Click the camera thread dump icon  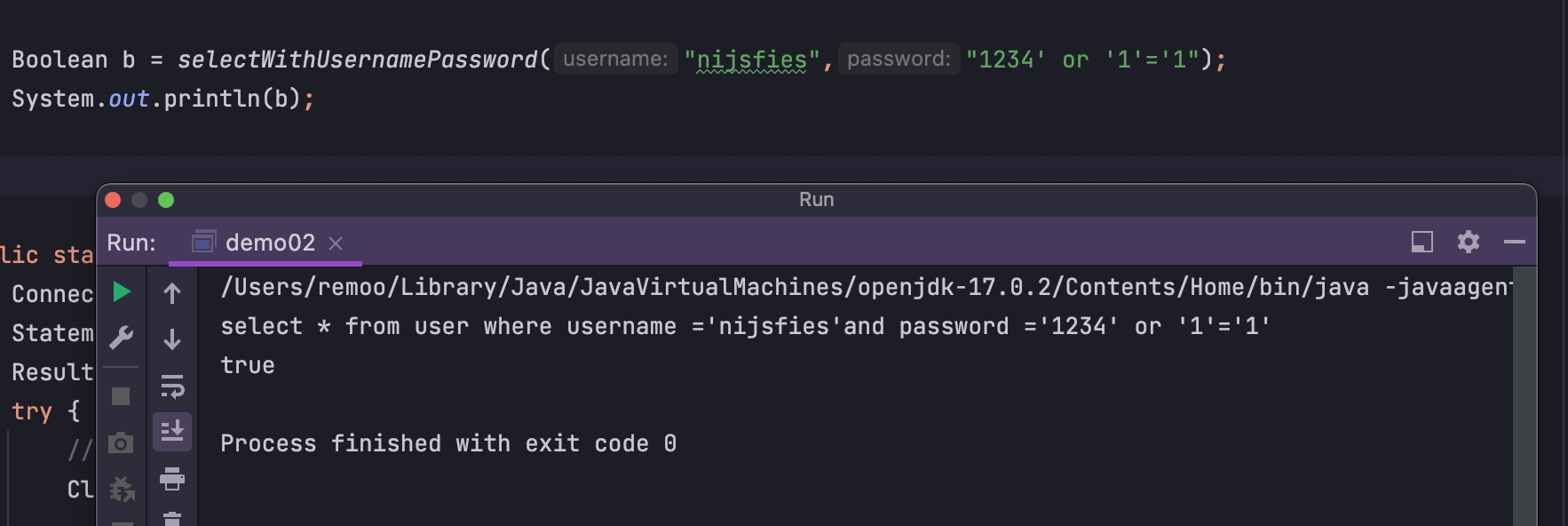tap(121, 442)
